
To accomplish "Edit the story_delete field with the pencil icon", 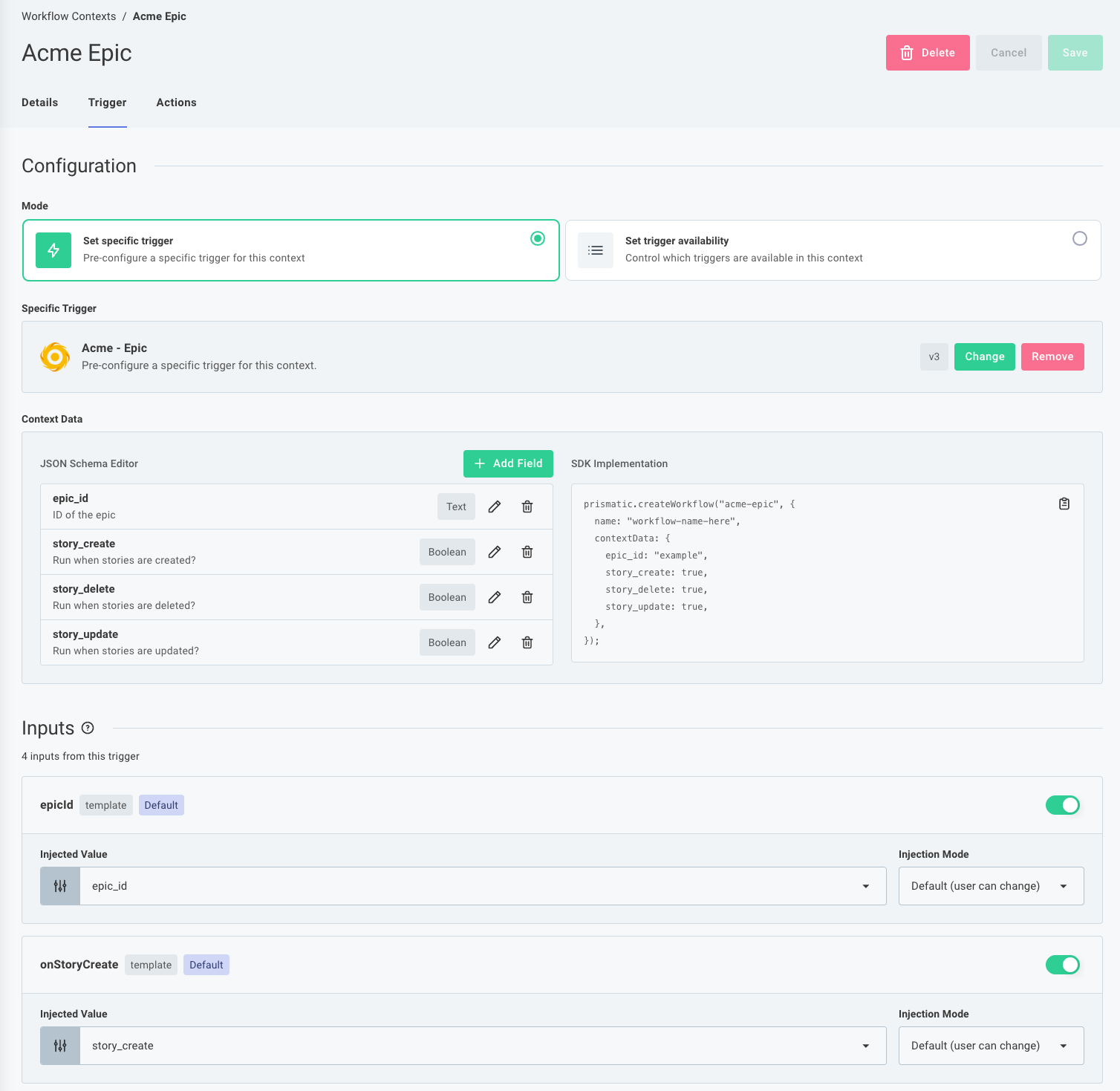I will [495, 597].
